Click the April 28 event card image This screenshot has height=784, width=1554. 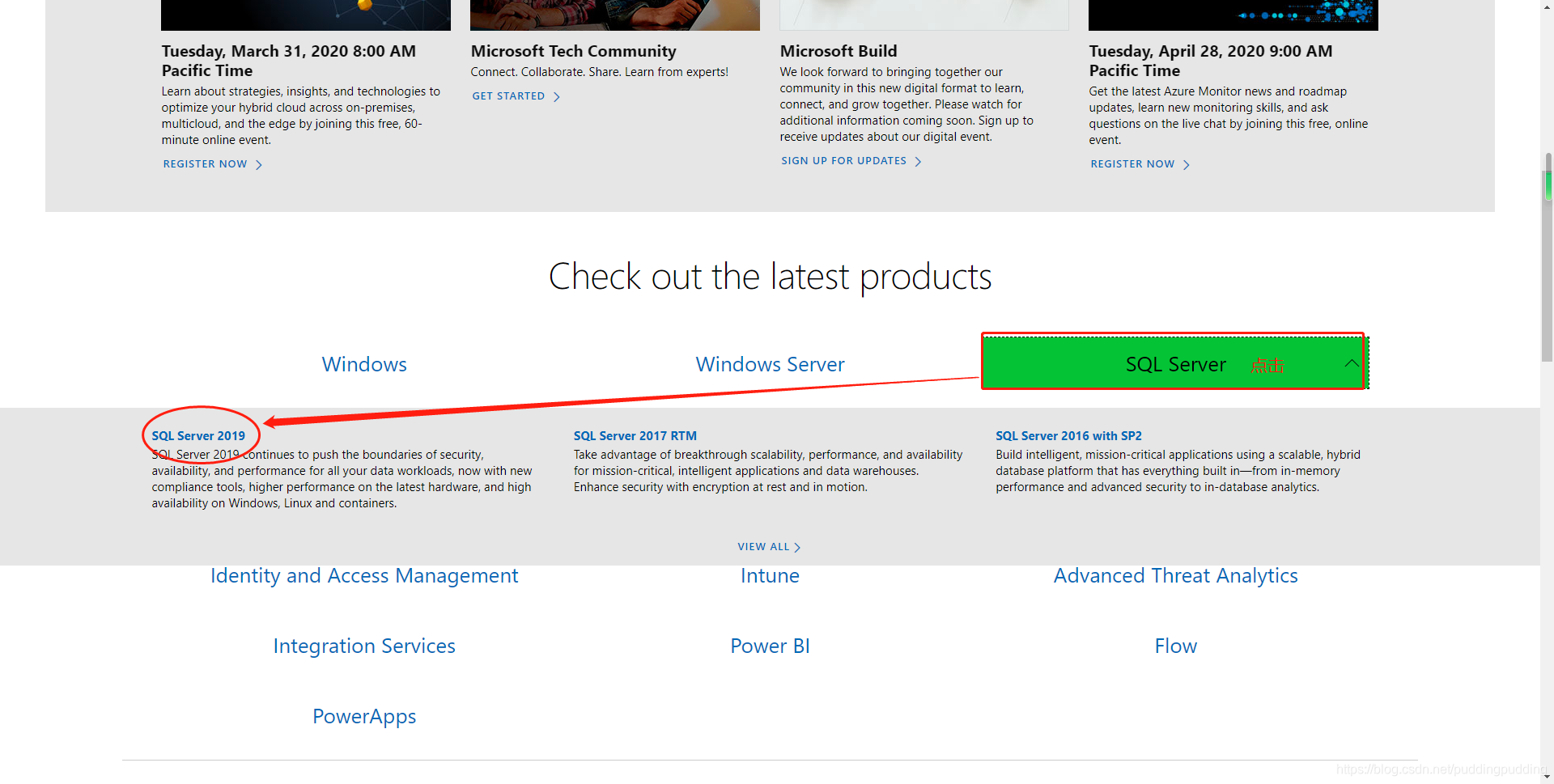[x=1233, y=15]
